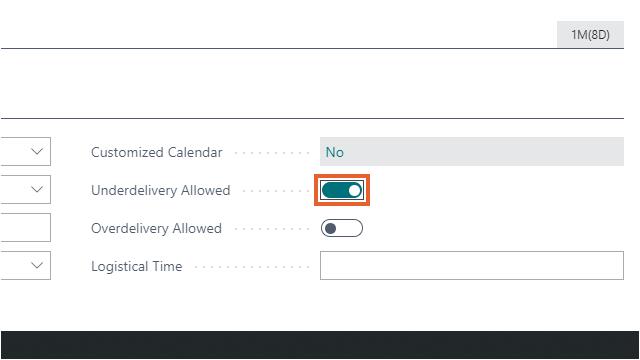Open the Customized Calendar 'No' link
640x360 pixels.
pos(334,152)
